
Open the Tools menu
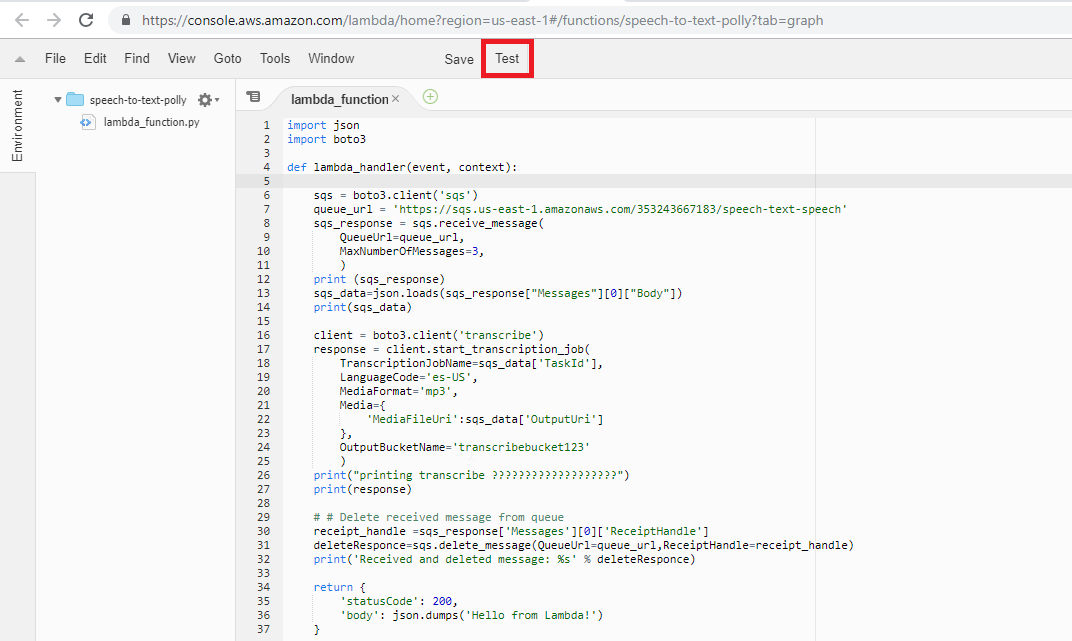tap(275, 59)
